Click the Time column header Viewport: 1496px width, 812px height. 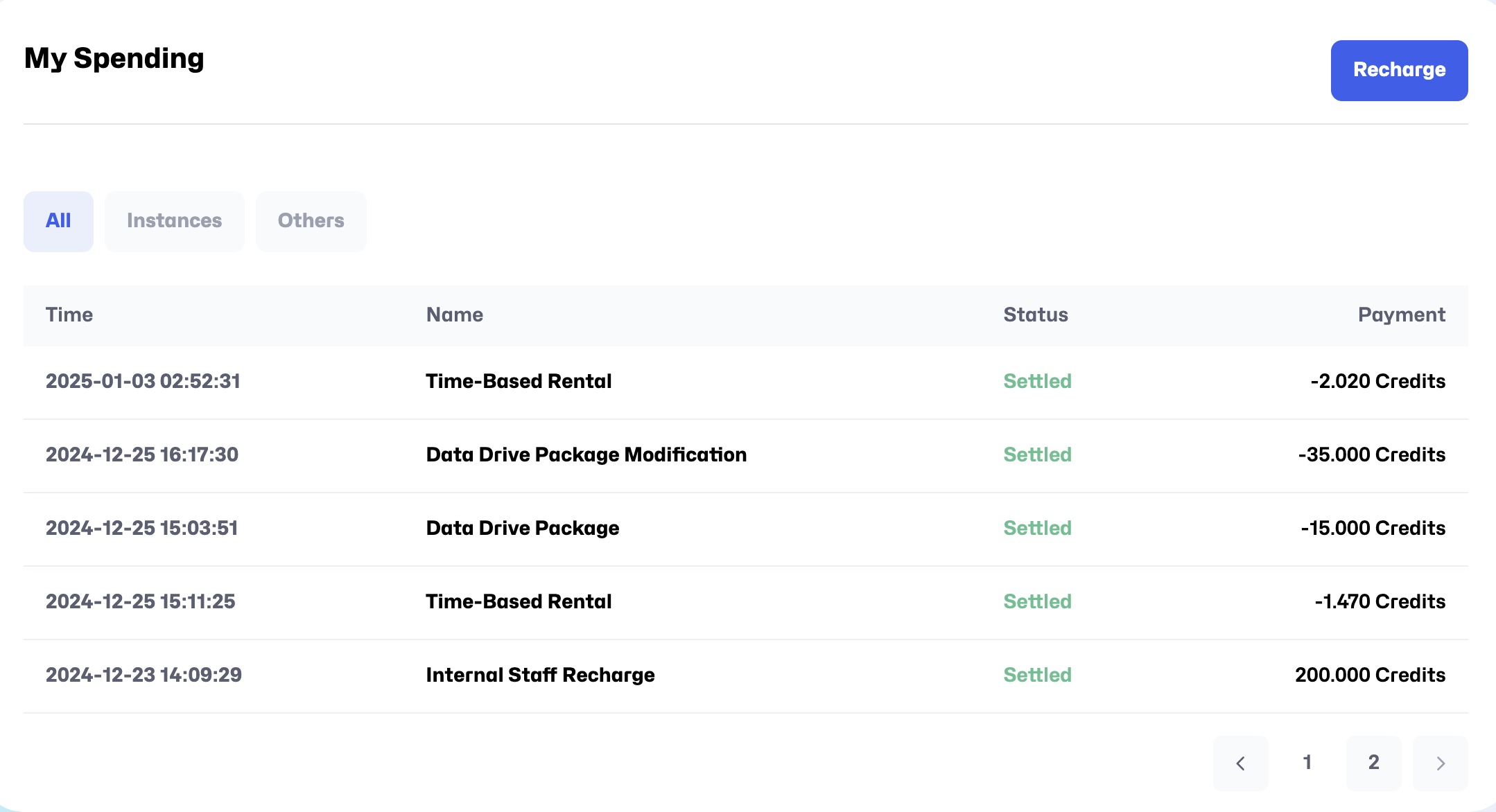(x=69, y=315)
